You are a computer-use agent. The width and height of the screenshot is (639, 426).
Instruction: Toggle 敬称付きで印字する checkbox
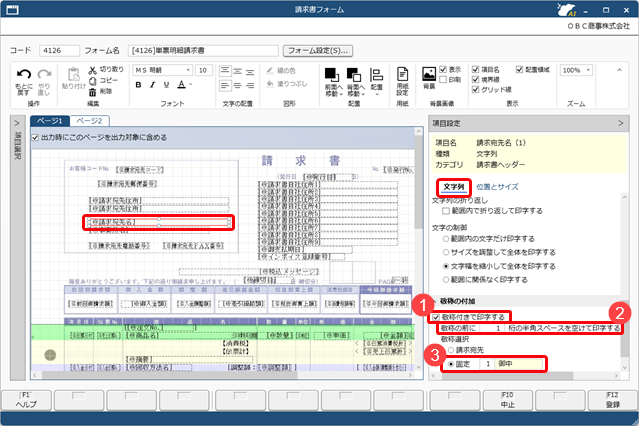tap(436, 317)
